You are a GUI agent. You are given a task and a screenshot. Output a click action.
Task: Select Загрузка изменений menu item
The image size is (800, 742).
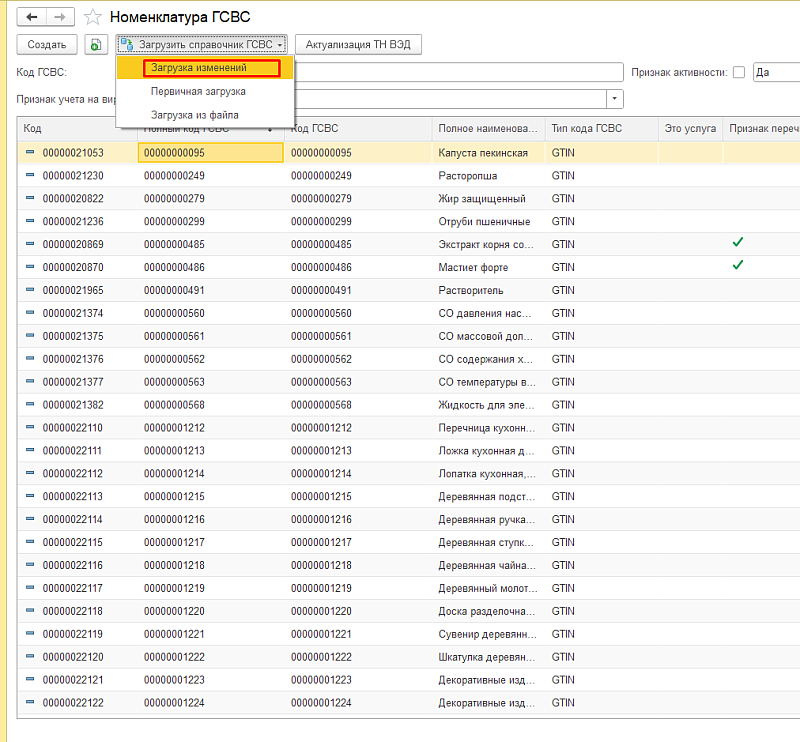pyautogui.click(x=211, y=68)
